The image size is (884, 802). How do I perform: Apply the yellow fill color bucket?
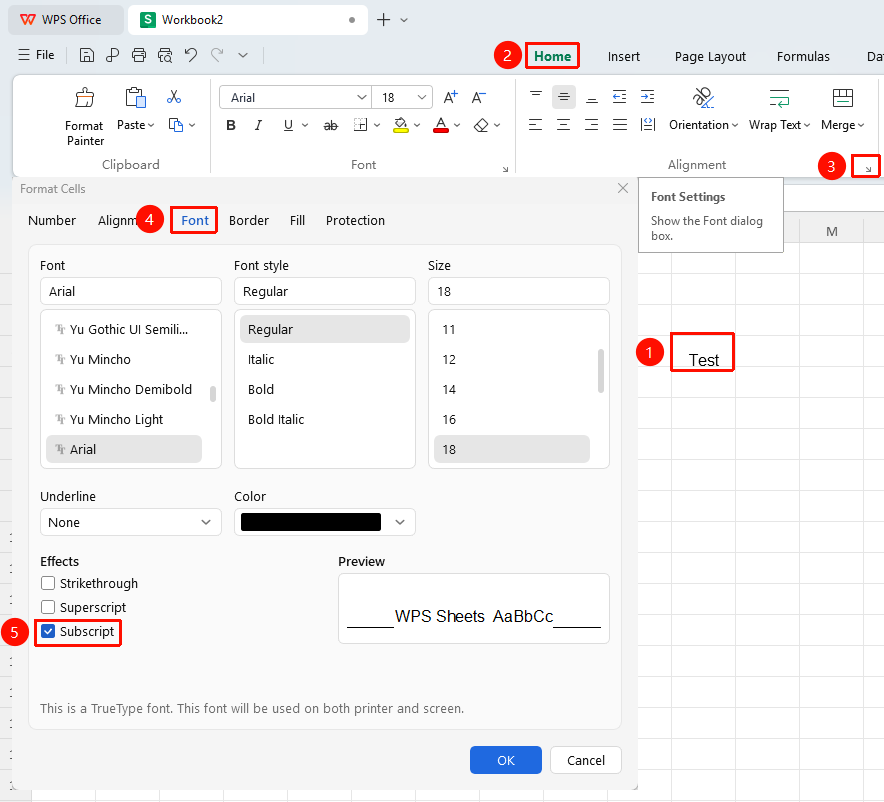pyautogui.click(x=401, y=125)
